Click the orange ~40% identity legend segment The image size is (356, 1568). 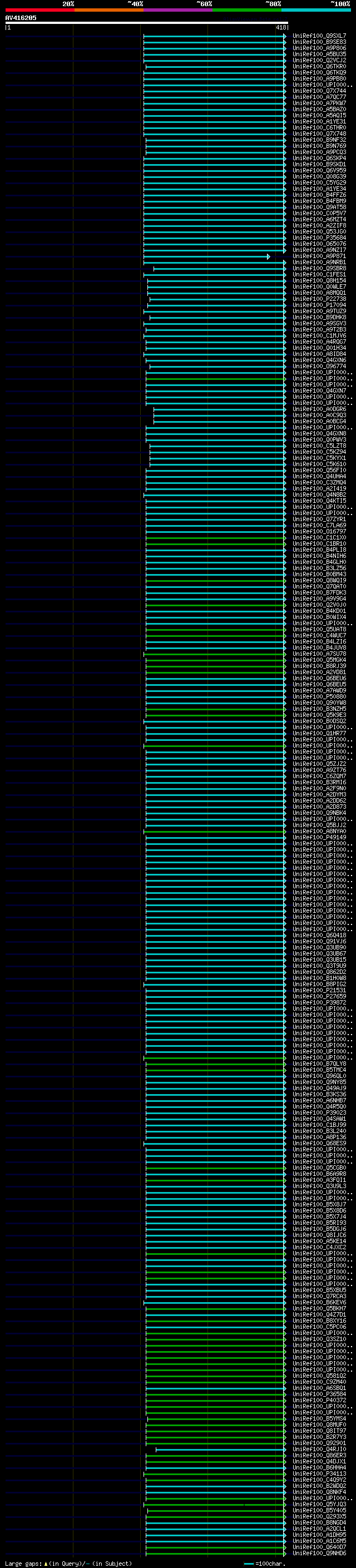coord(109,10)
